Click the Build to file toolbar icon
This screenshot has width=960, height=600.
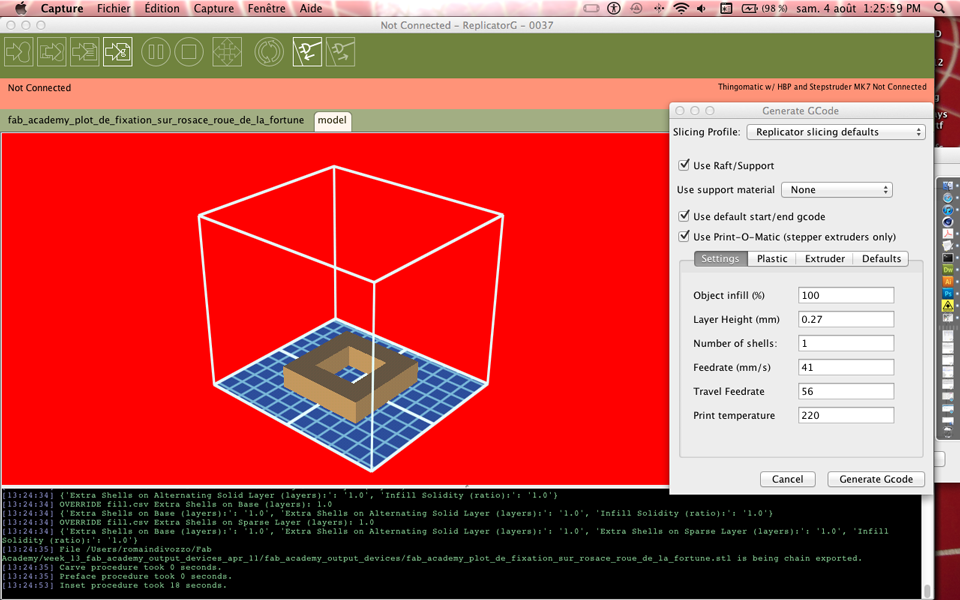click(51, 52)
